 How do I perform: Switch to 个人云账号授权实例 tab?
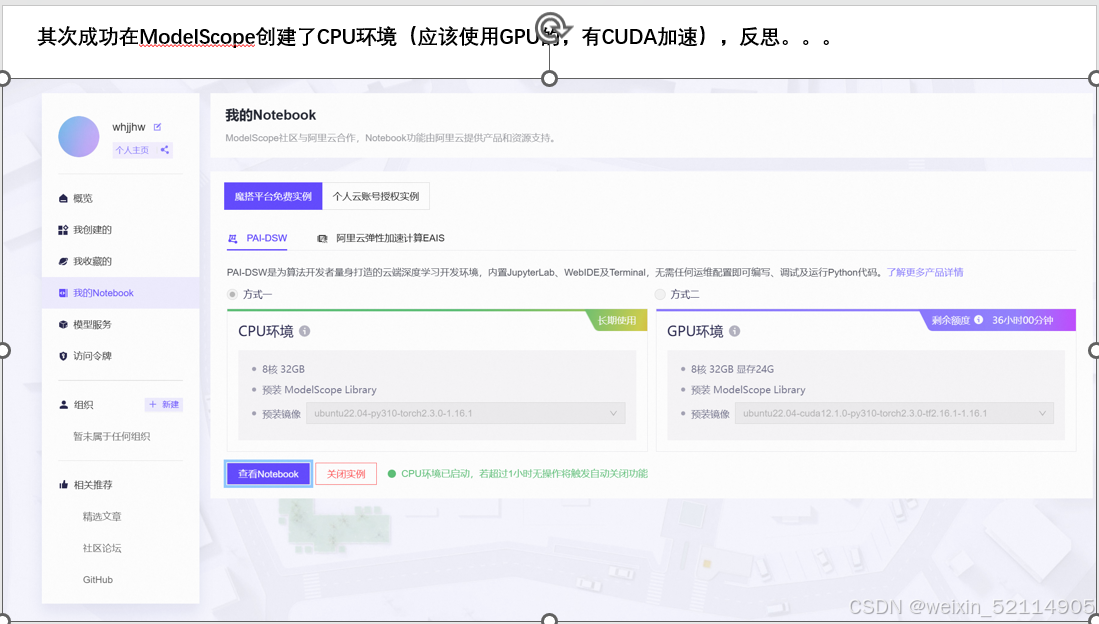tap(376, 196)
